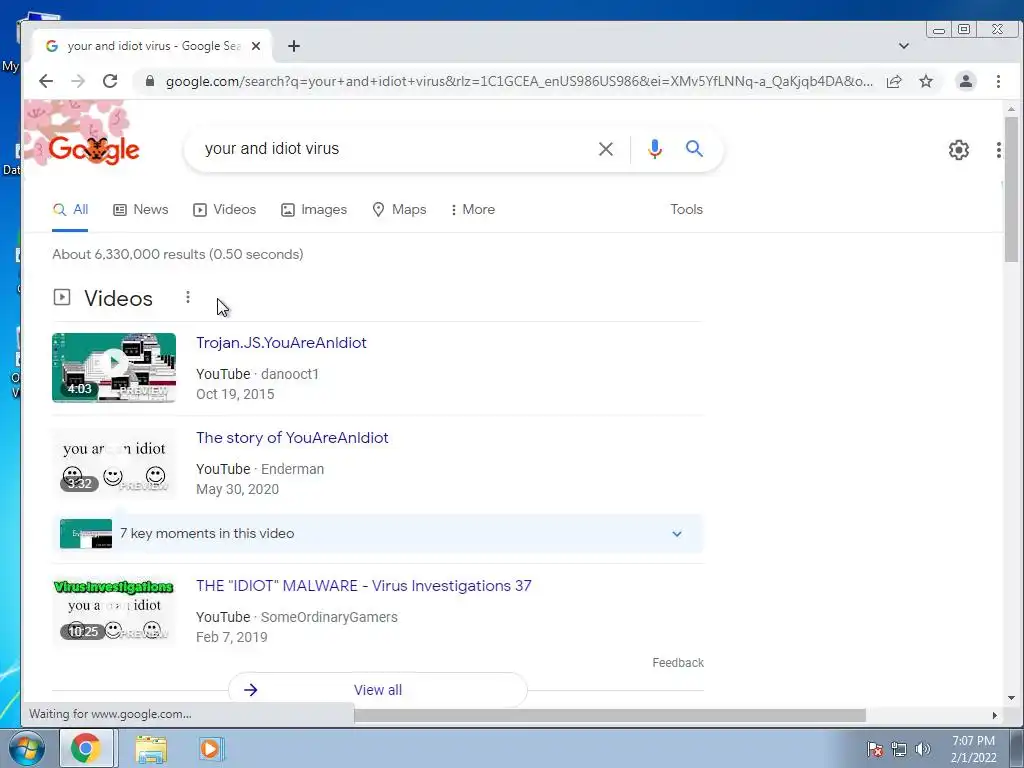Play the 10:25 Virus Investigations thumbnail
This screenshot has height=768, width=1024.
tap(114, 611)
